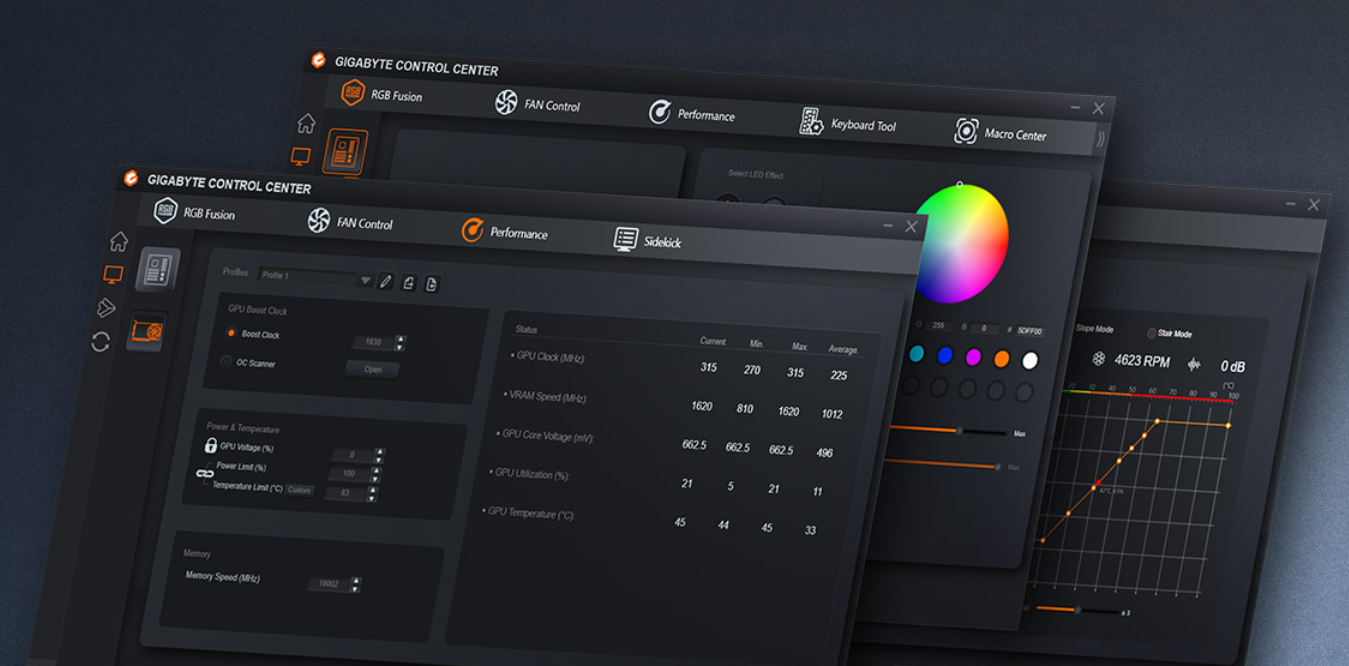Screen dimensions: 1349x666
Task: Choose Slope Mode in the fan window
Action: (x=1094, y=329)
